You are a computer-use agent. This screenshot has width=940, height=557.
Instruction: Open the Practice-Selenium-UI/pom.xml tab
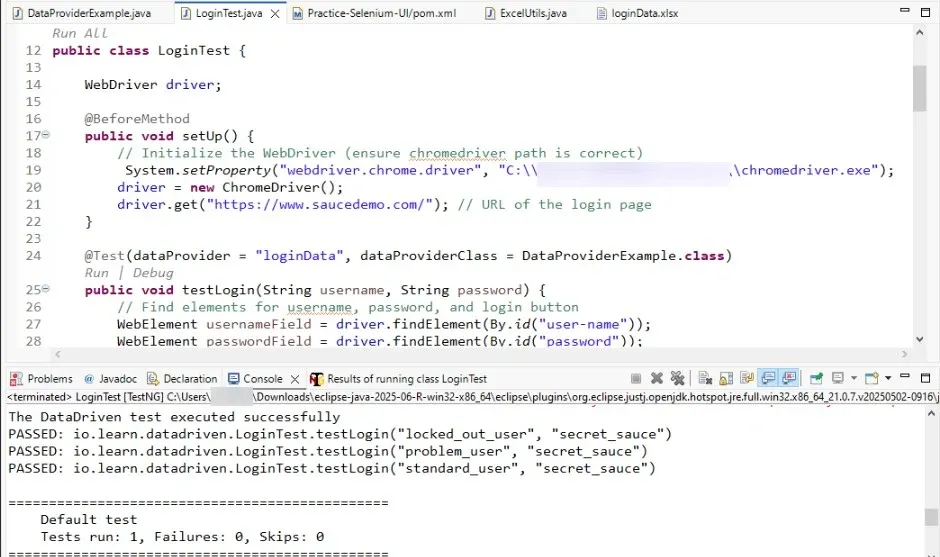coord(381,13)
